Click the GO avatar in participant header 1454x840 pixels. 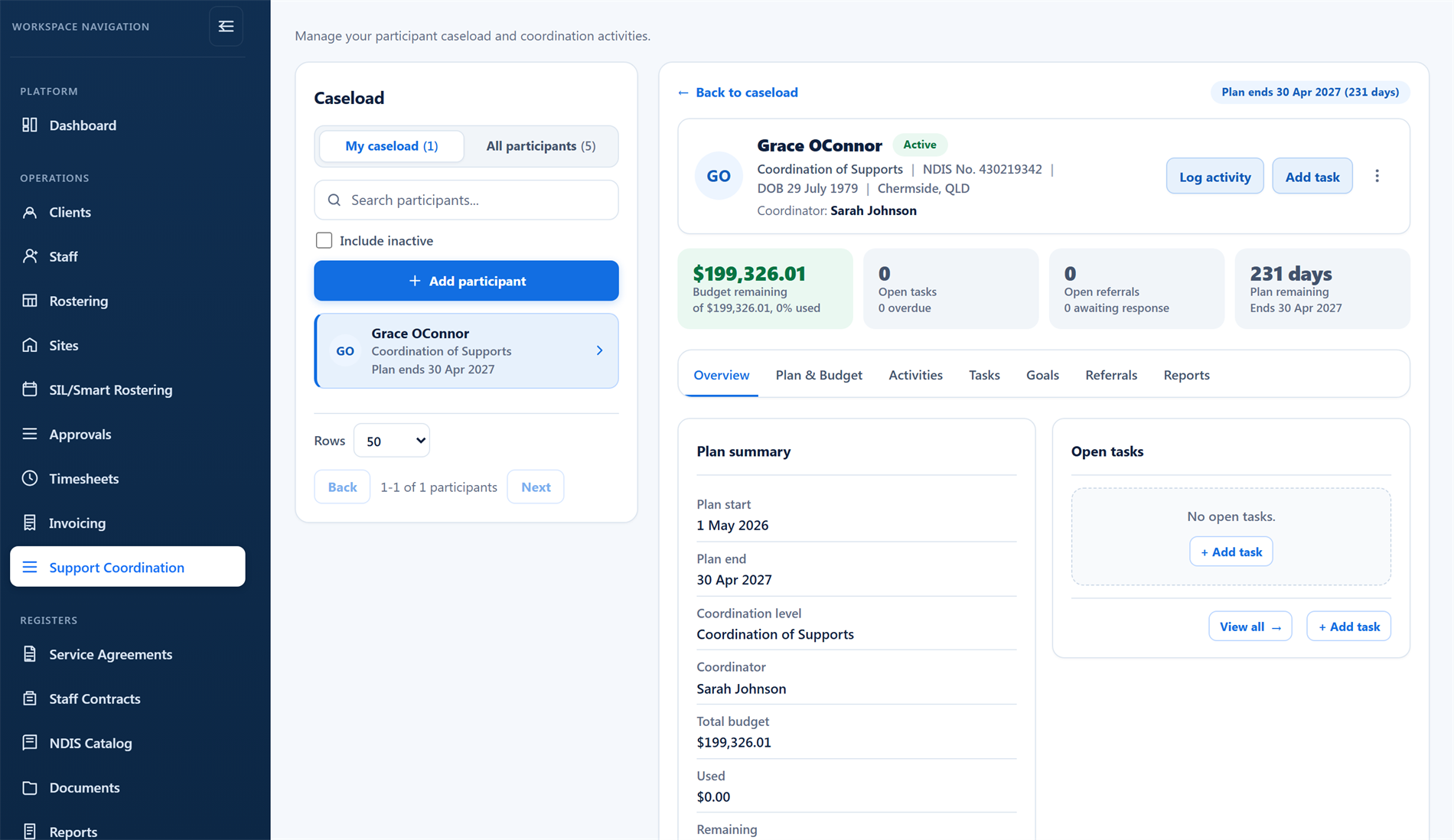tap(718, 176)
